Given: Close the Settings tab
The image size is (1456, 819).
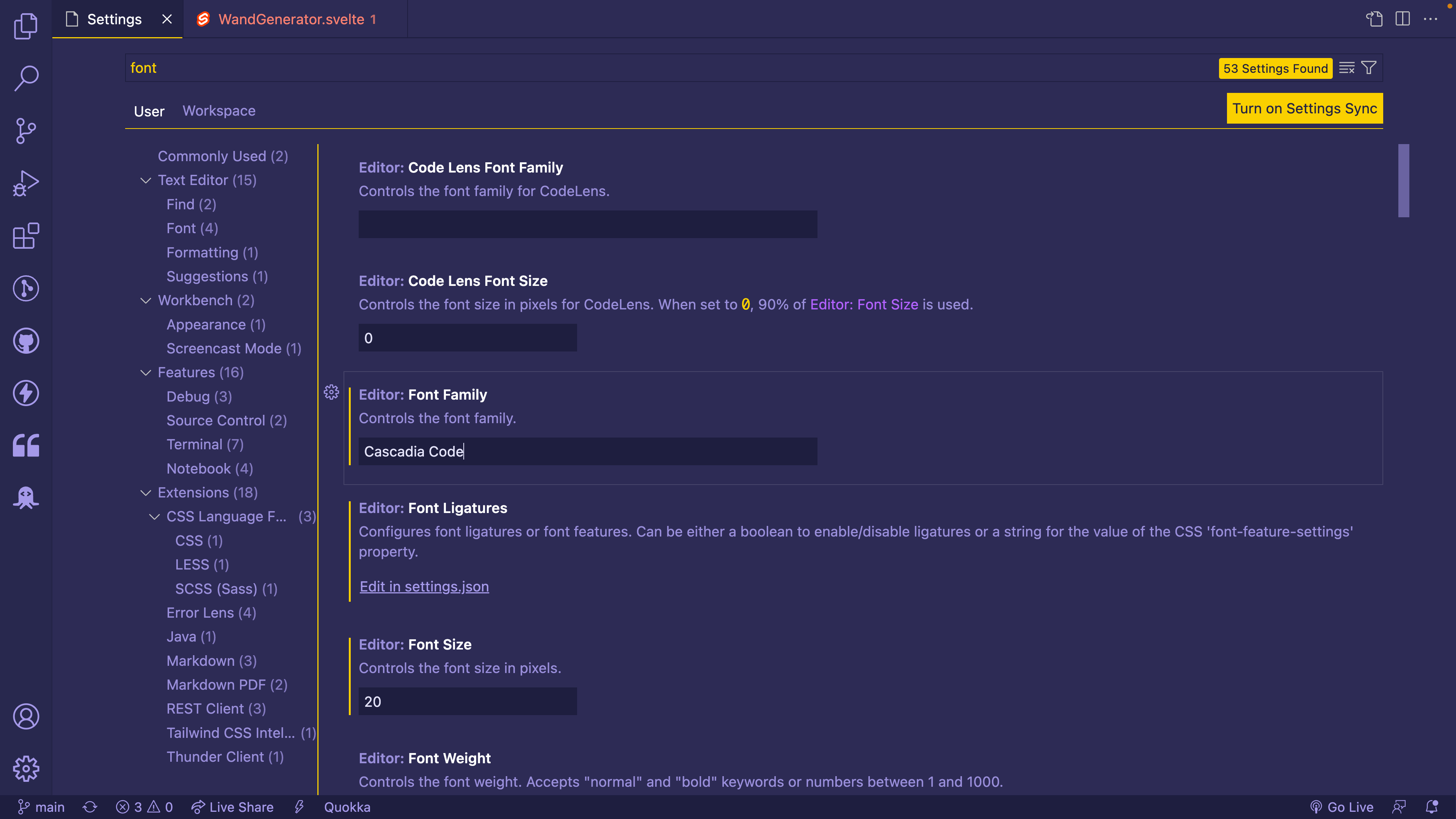Looking at the screenshot, I should (167, 19).
